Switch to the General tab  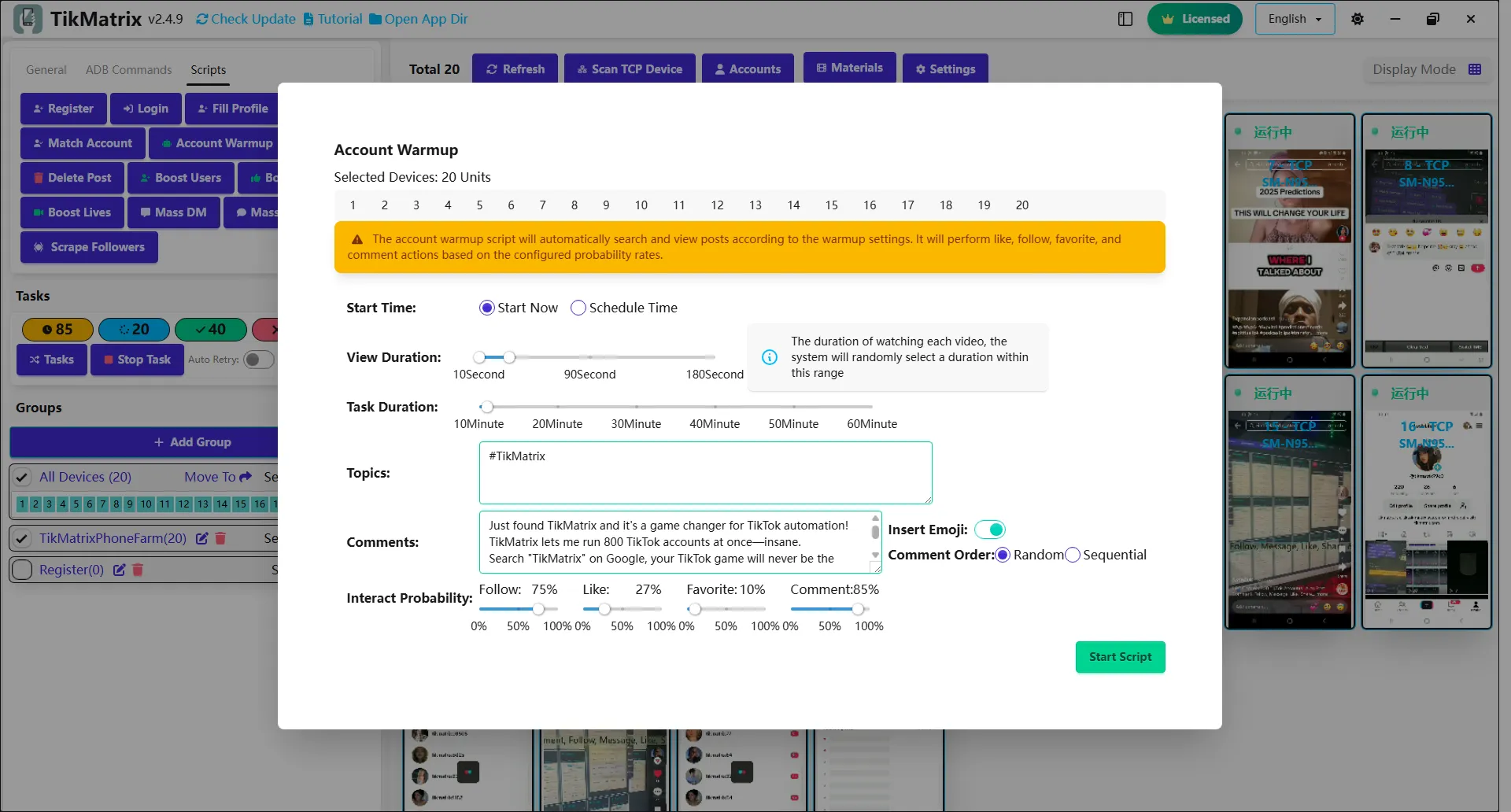click(46, 70)
